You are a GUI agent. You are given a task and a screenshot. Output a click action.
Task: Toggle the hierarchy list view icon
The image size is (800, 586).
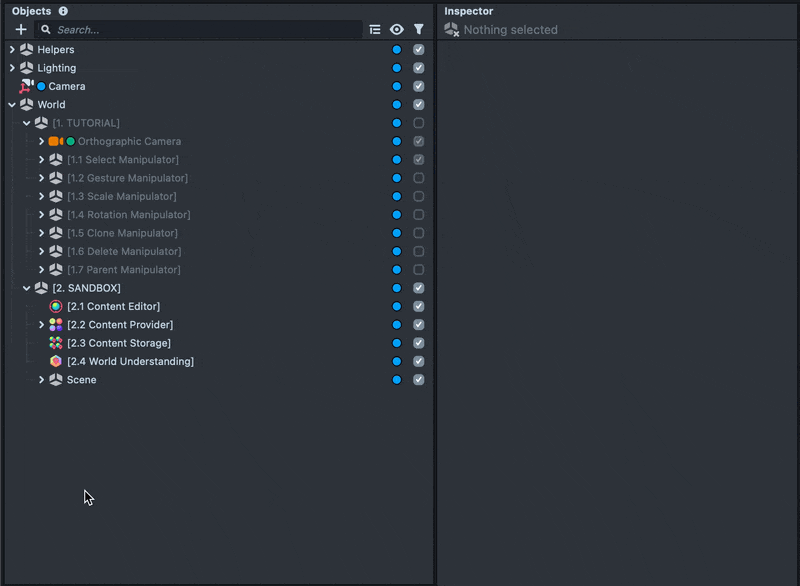point(375,30)
